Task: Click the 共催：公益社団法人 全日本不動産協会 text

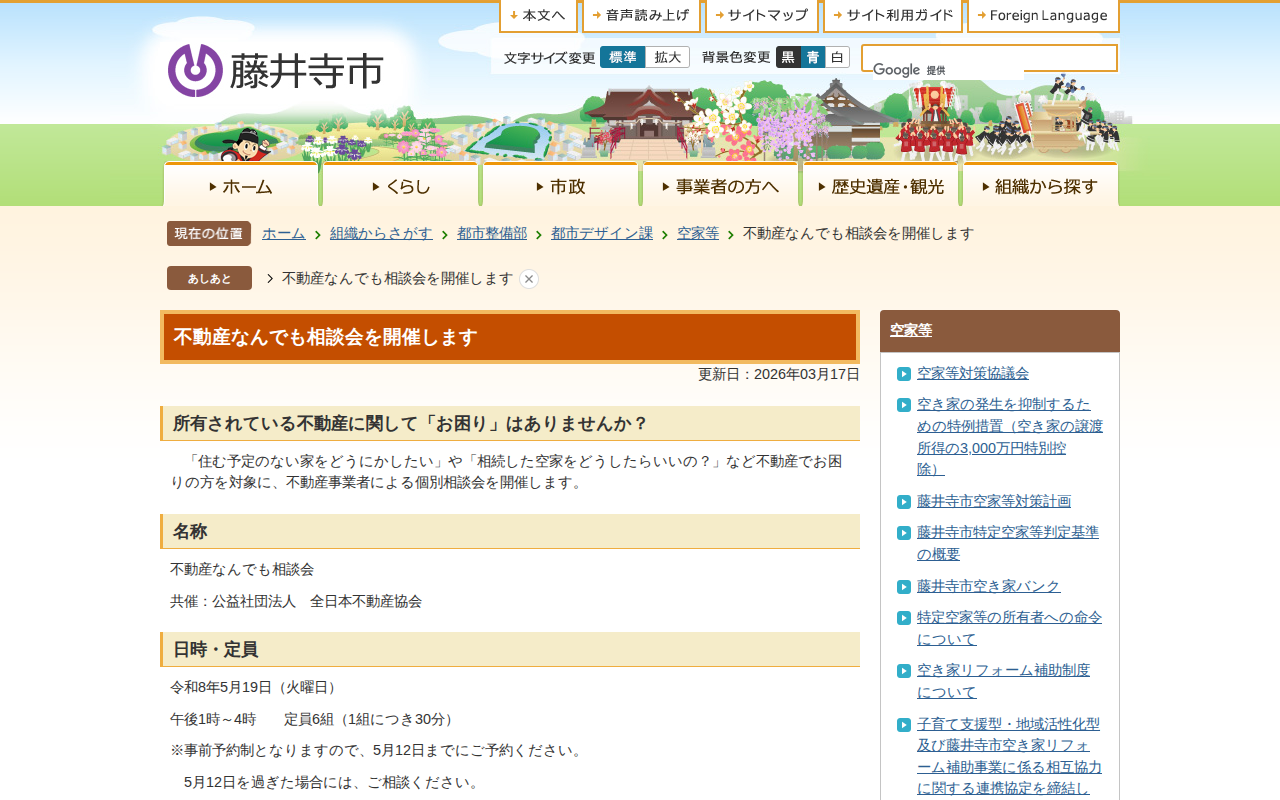Action: (296, 601)
